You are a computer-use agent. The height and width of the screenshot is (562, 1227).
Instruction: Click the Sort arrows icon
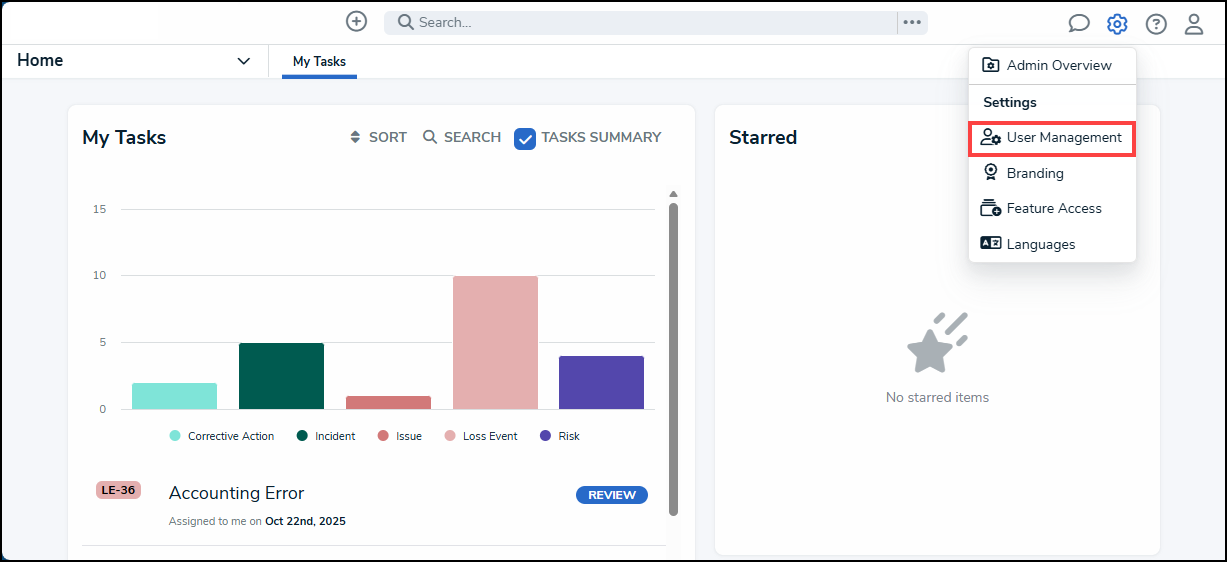pyautogui.click(x=355, y=137)
